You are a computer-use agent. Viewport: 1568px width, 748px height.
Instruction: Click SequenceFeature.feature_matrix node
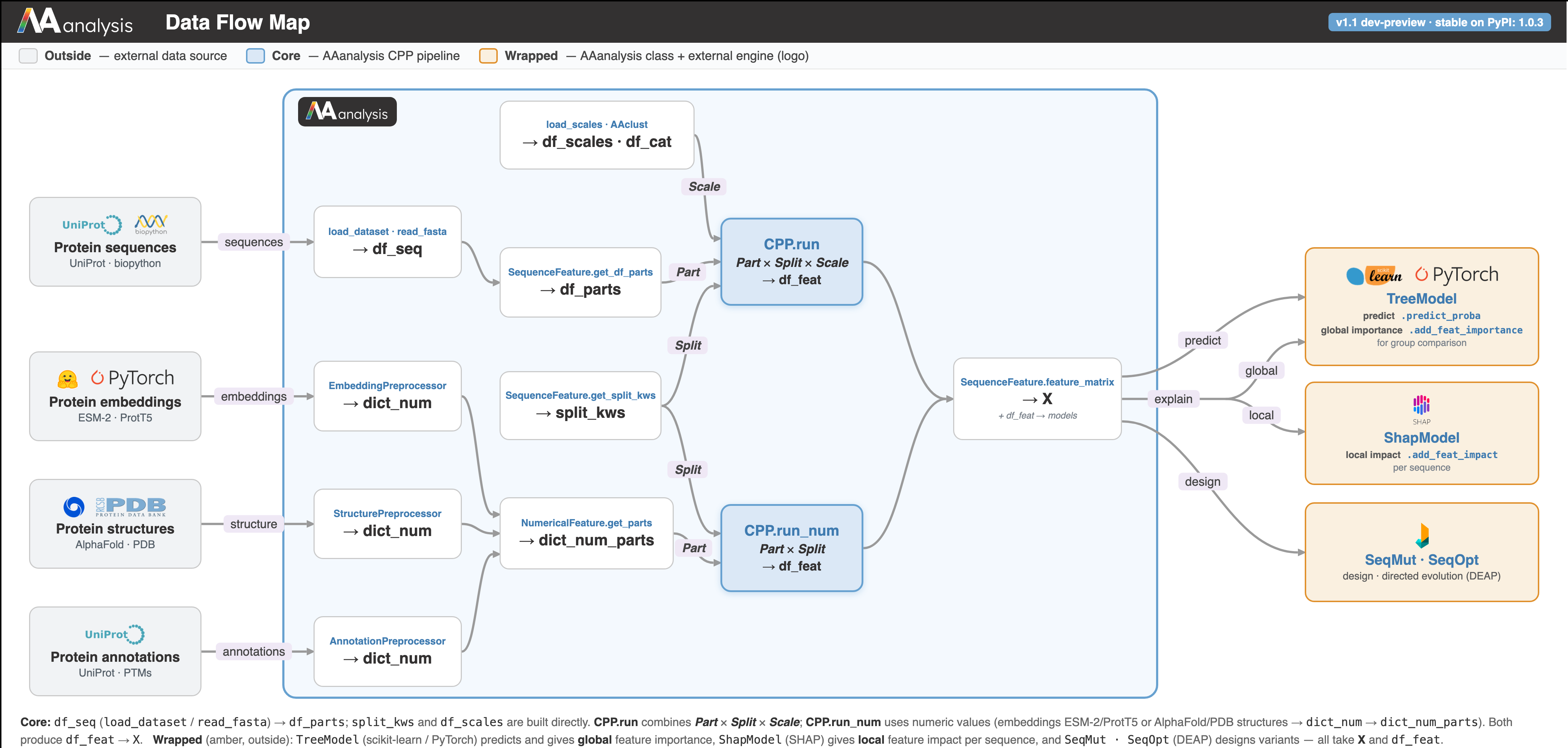coord(1037,398)
